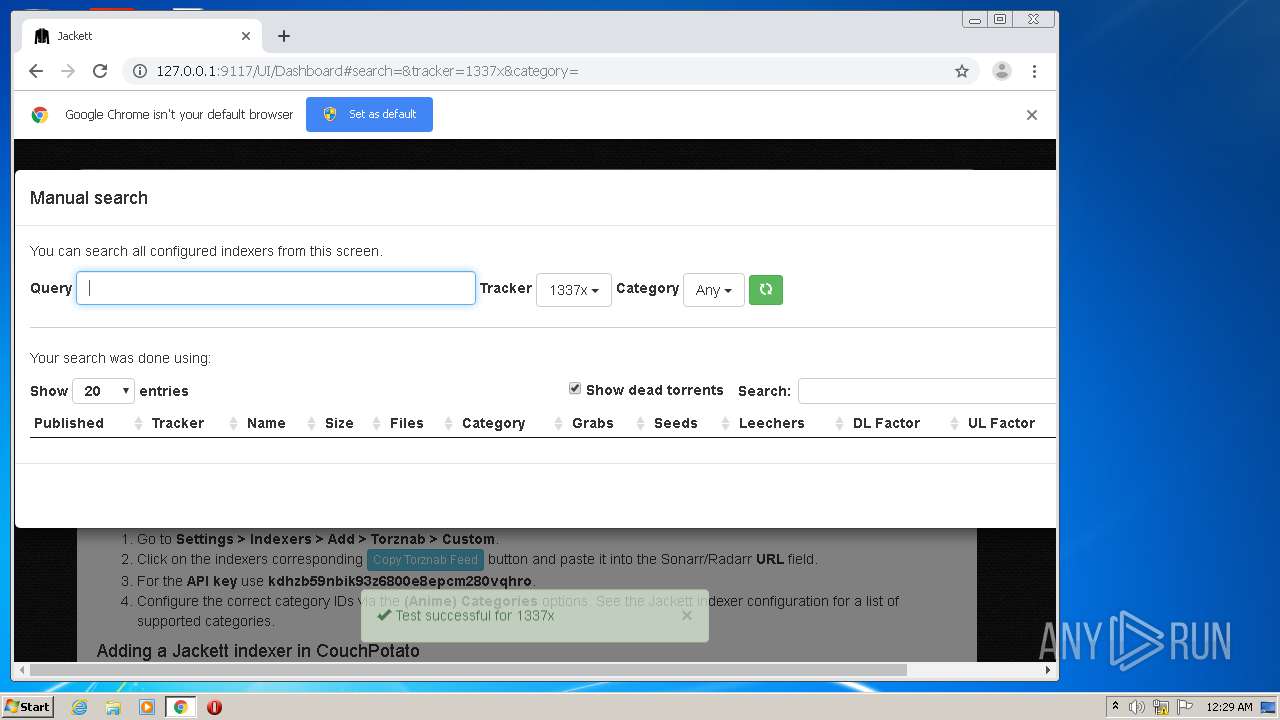Launch media player from taskbar
Screen dimensions: 1280x720
pyautogui.click(x=147, y=707)
